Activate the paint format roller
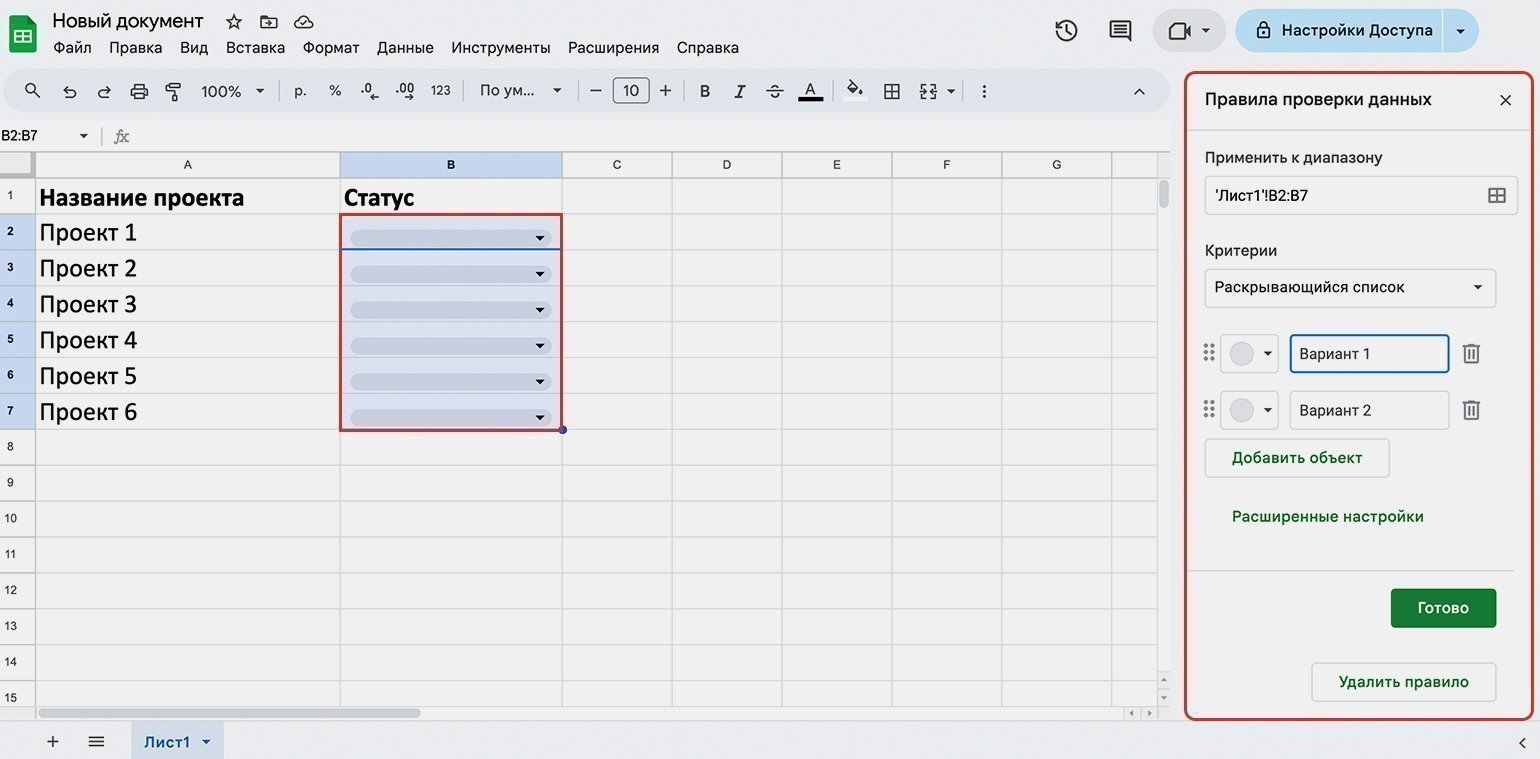1540x759 pixels. 173,91
